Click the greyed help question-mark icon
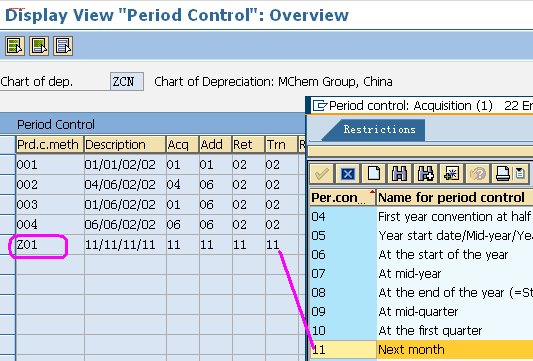Image resolution: width=533 pixels, height=361 pixels. 478,174
